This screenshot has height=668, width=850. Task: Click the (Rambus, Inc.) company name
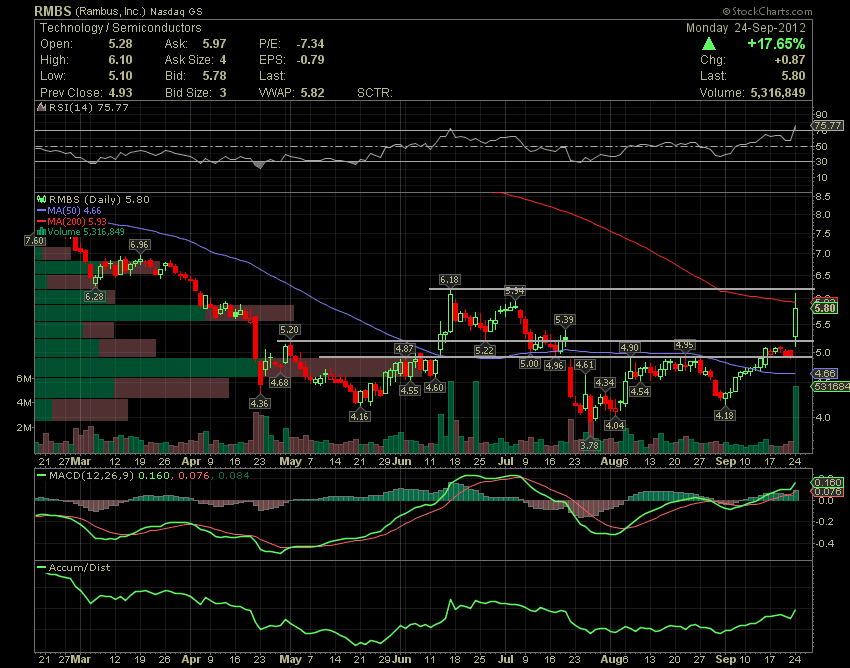(111, 11)
